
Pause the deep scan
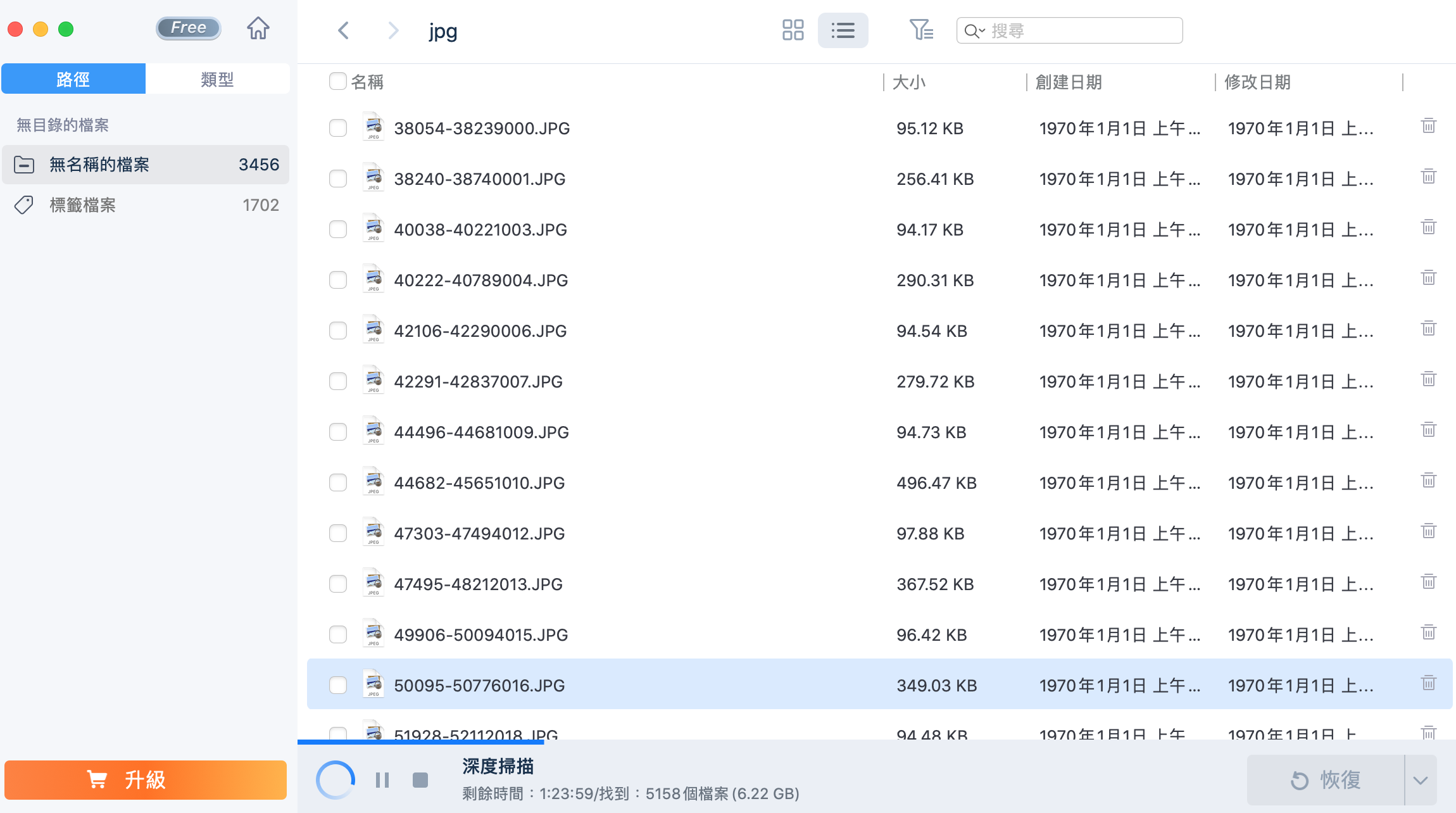pyautogui.click(x=382, y=780)
